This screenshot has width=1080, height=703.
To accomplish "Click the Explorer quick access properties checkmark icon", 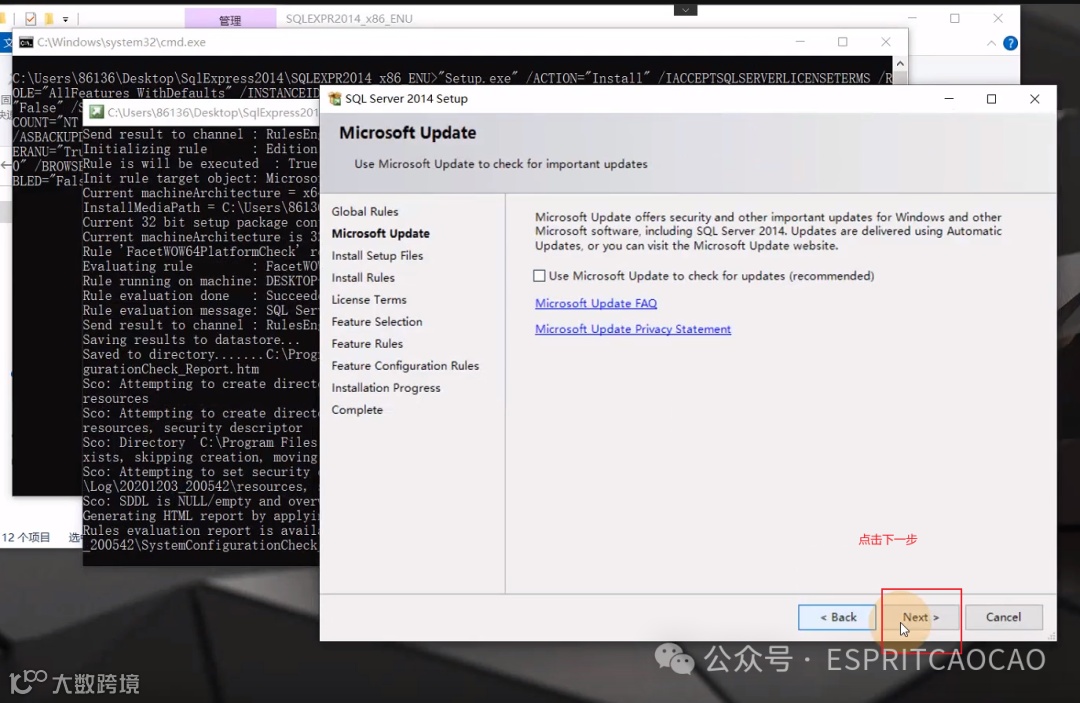I will tap(30, 19).
